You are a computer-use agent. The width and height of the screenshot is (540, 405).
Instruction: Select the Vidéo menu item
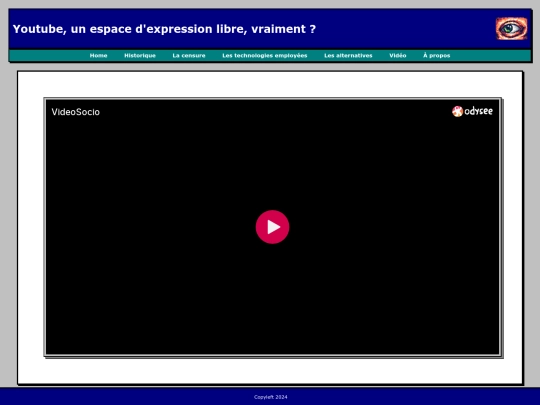pyautogui.click(x=398, y=55)
